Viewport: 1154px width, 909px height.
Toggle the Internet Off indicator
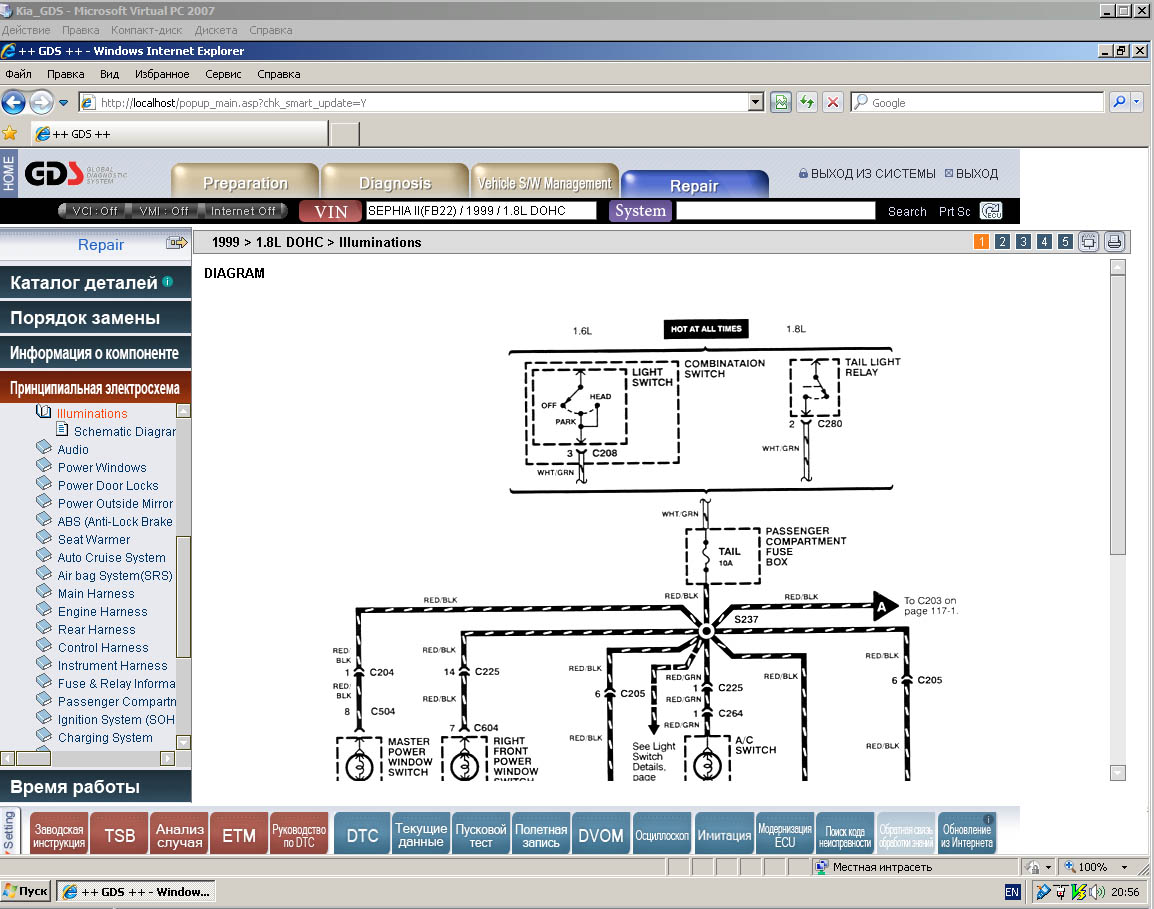point(243,211)
